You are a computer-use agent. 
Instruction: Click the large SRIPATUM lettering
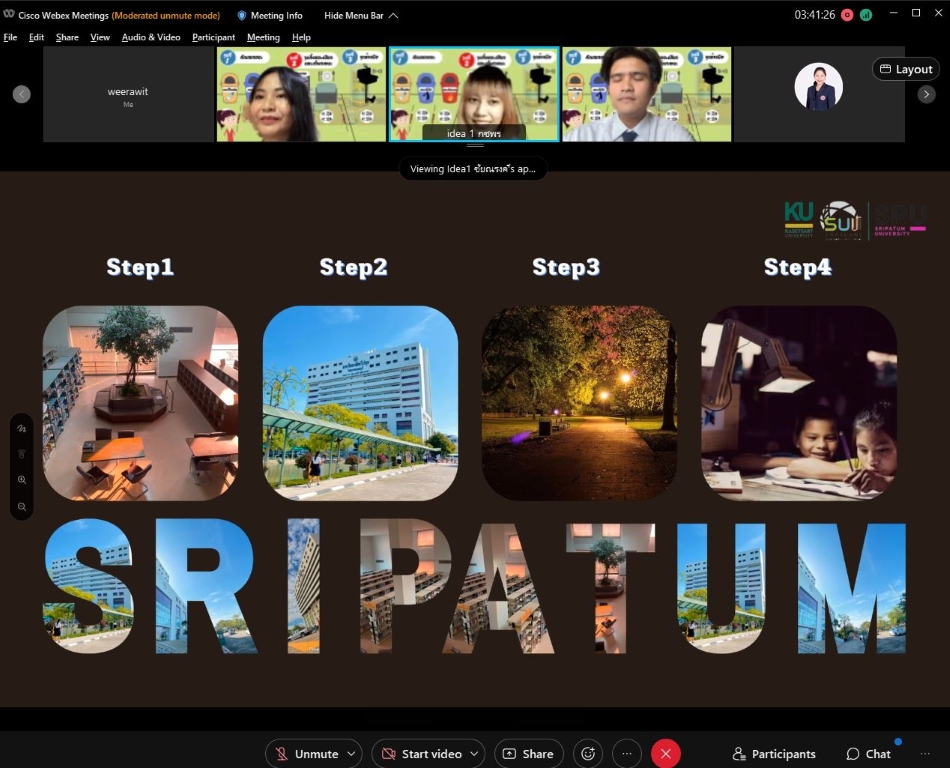pos(475,586)
